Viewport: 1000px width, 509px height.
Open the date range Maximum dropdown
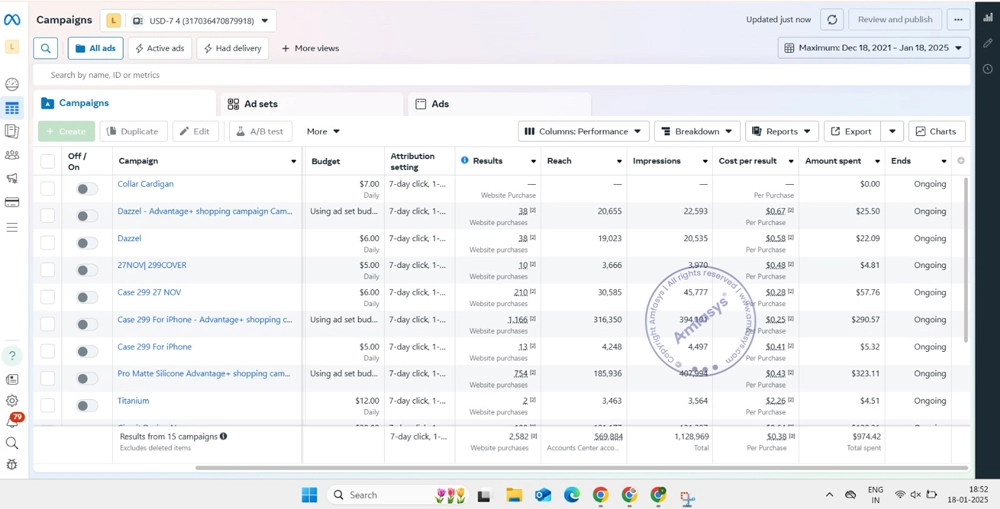(873, 48)
